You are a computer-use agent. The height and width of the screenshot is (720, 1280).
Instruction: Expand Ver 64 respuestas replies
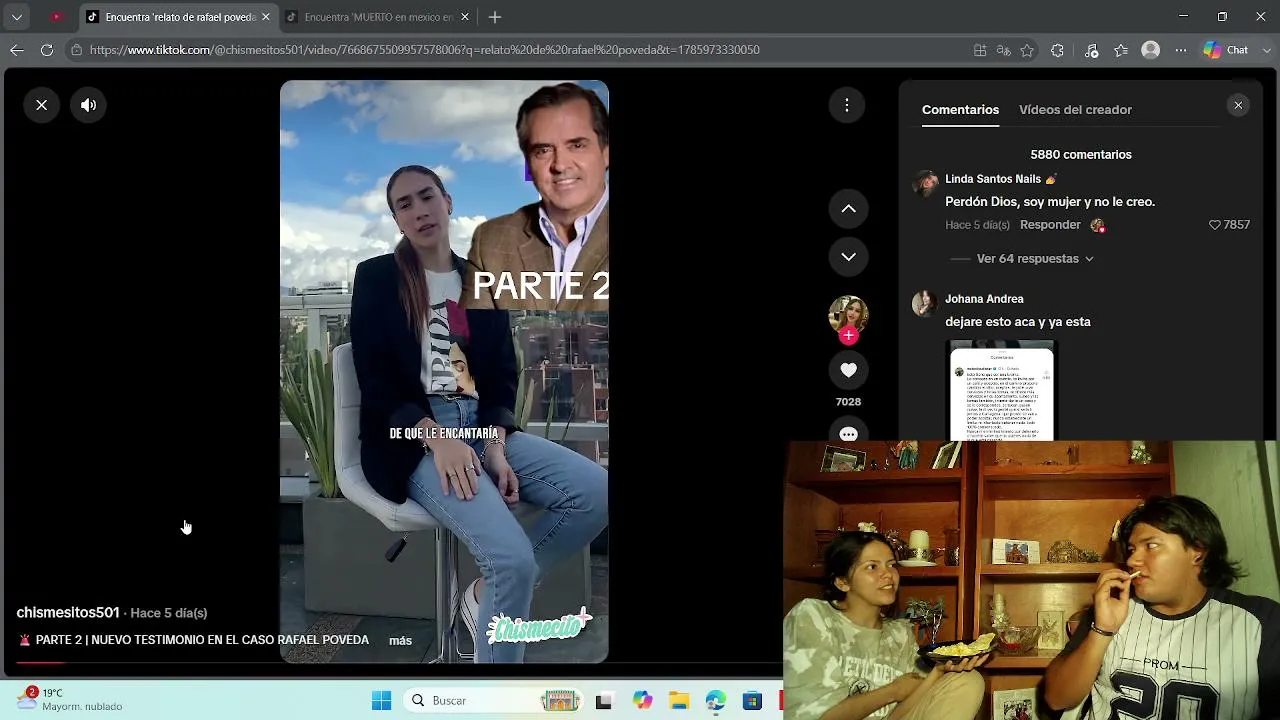point(1035,259)
